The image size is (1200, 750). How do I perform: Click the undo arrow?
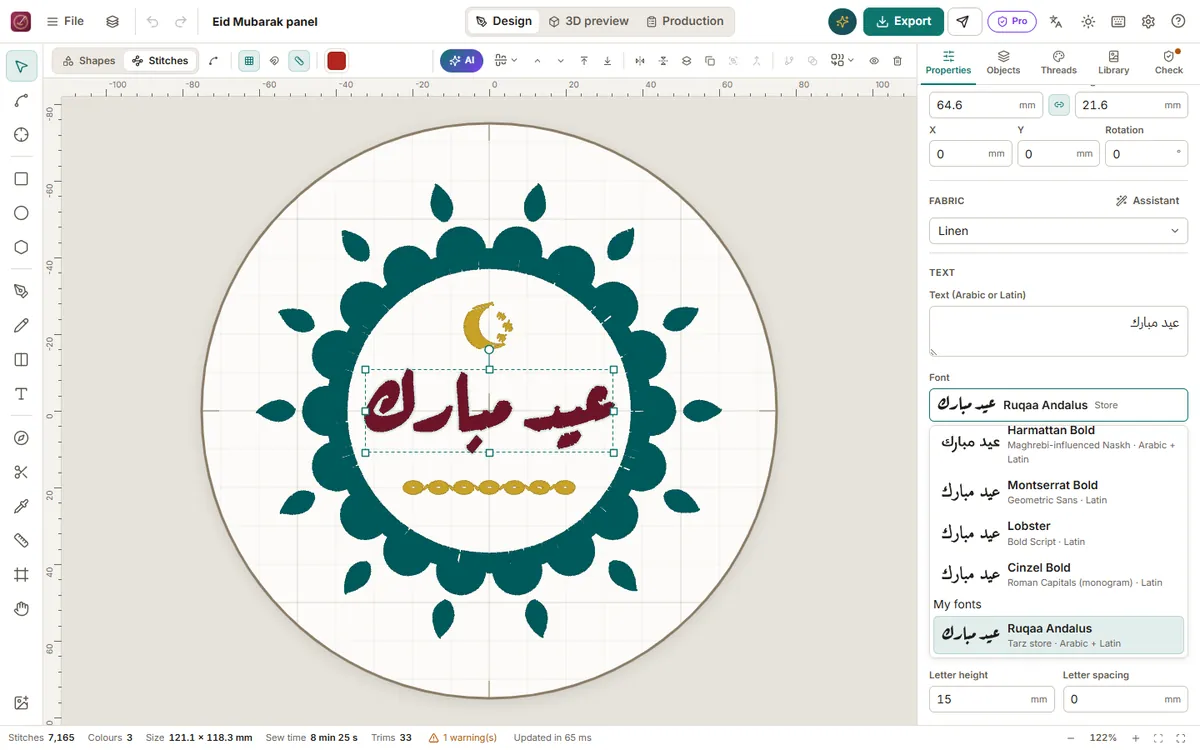pos(152,21)
